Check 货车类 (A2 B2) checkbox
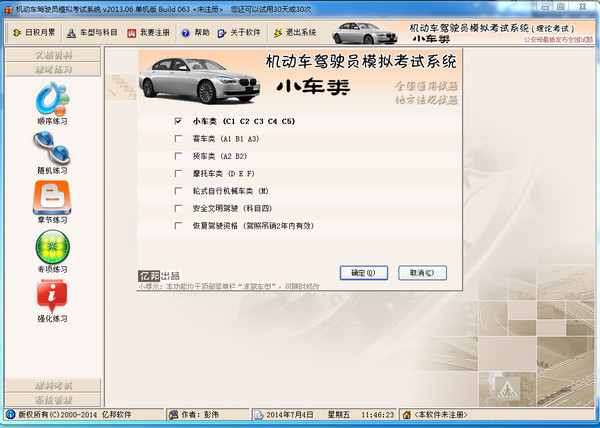The width and height of the screenshot is (600, 428). click(x=178, y=157)
